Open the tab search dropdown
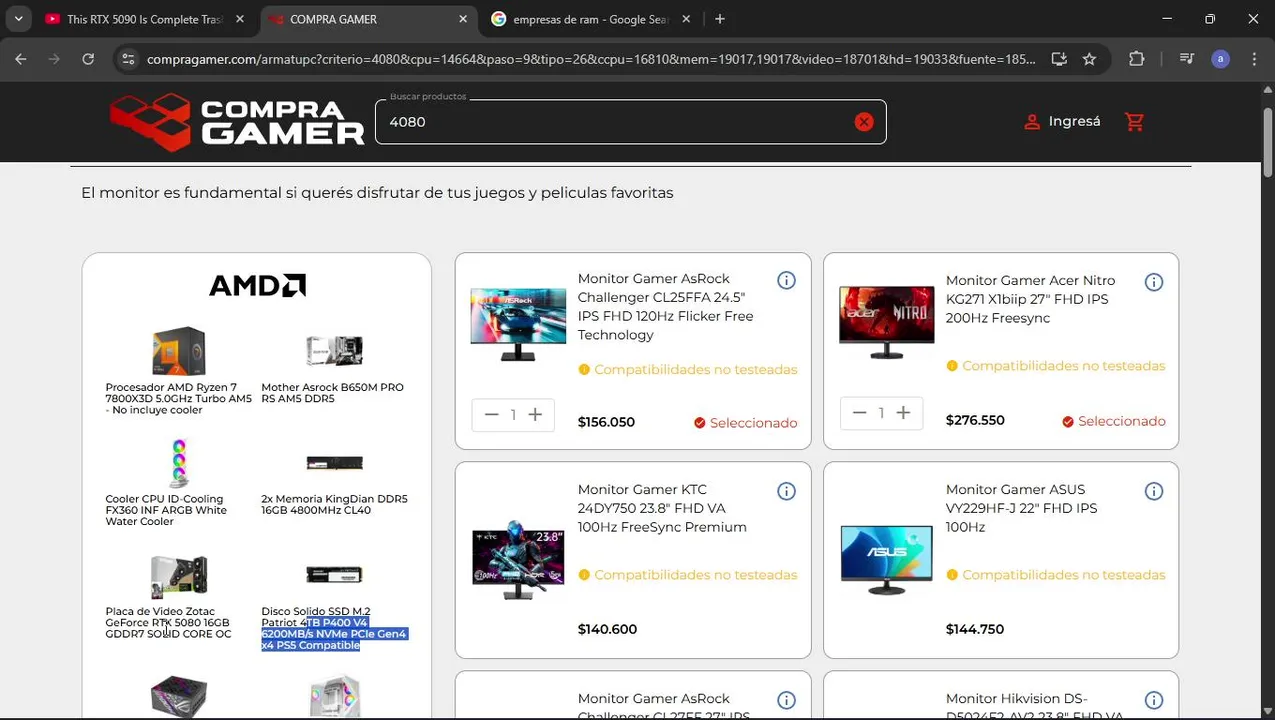This screenshot has width=1275, height=720. (18, 19)
